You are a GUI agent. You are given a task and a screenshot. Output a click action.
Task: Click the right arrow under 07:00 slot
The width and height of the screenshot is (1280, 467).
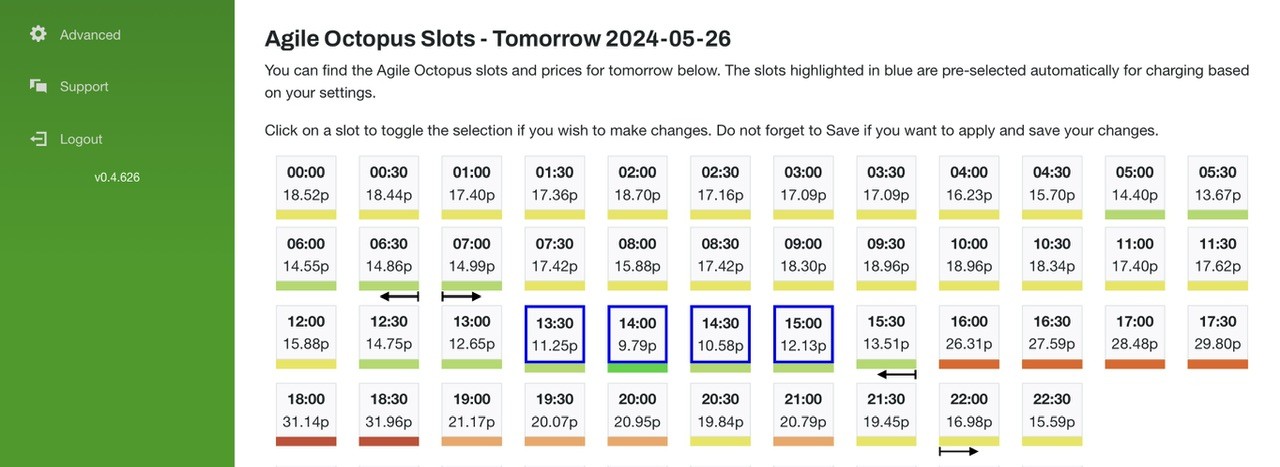(462, 296)
